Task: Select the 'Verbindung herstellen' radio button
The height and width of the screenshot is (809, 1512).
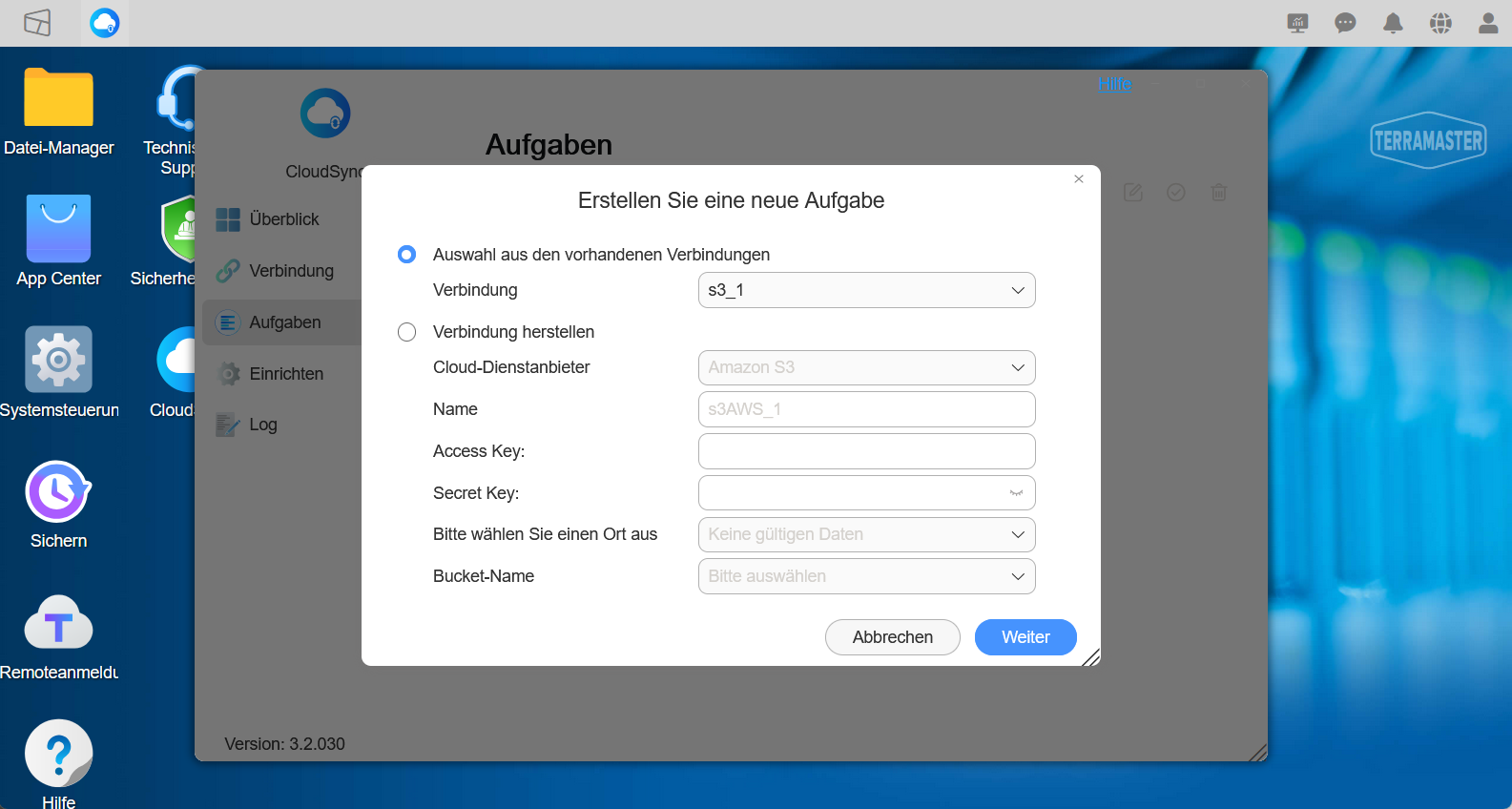Action: [407, 332]
